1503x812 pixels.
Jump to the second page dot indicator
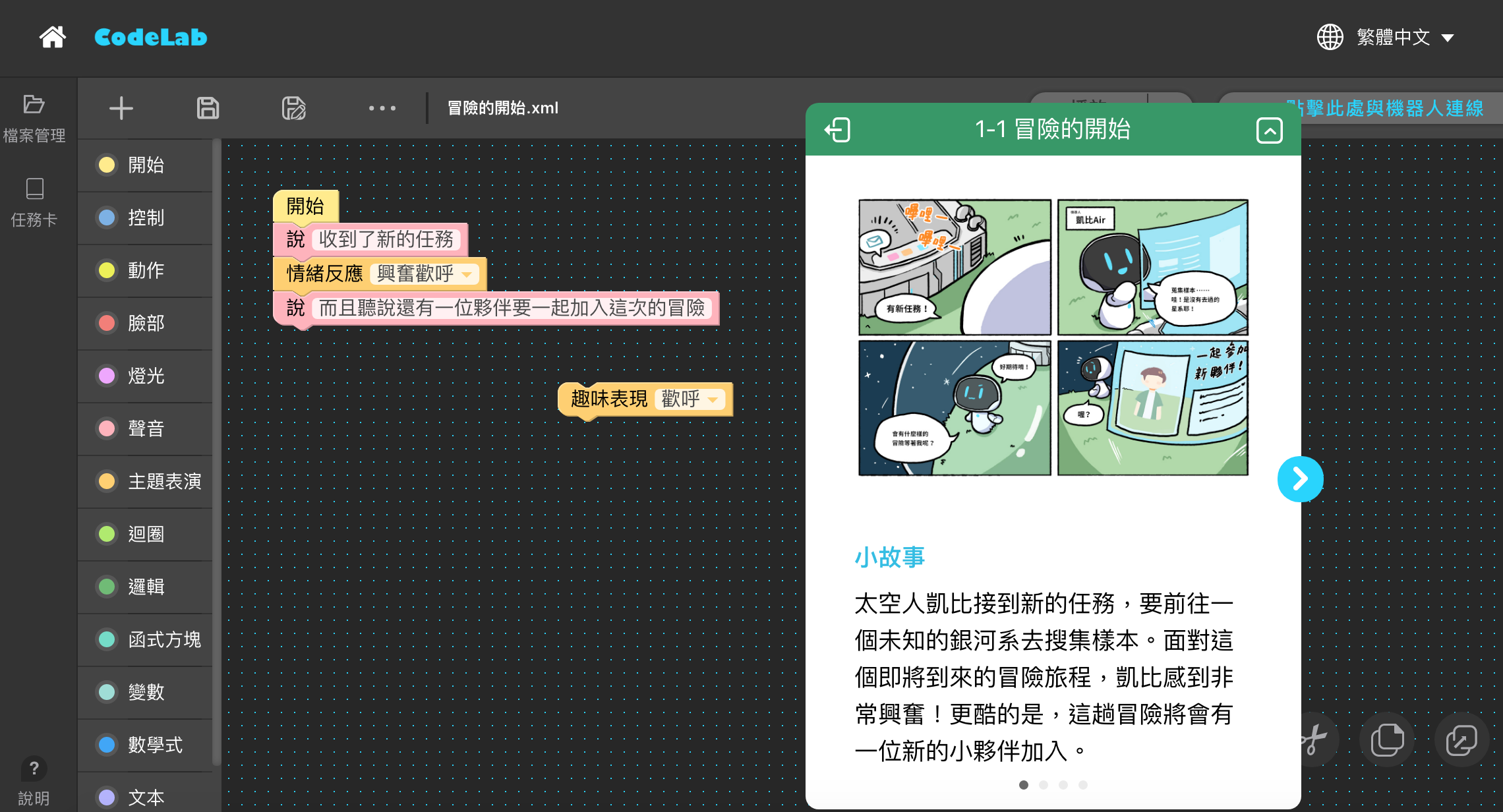pyautogui.click(x=1043, y=784)
